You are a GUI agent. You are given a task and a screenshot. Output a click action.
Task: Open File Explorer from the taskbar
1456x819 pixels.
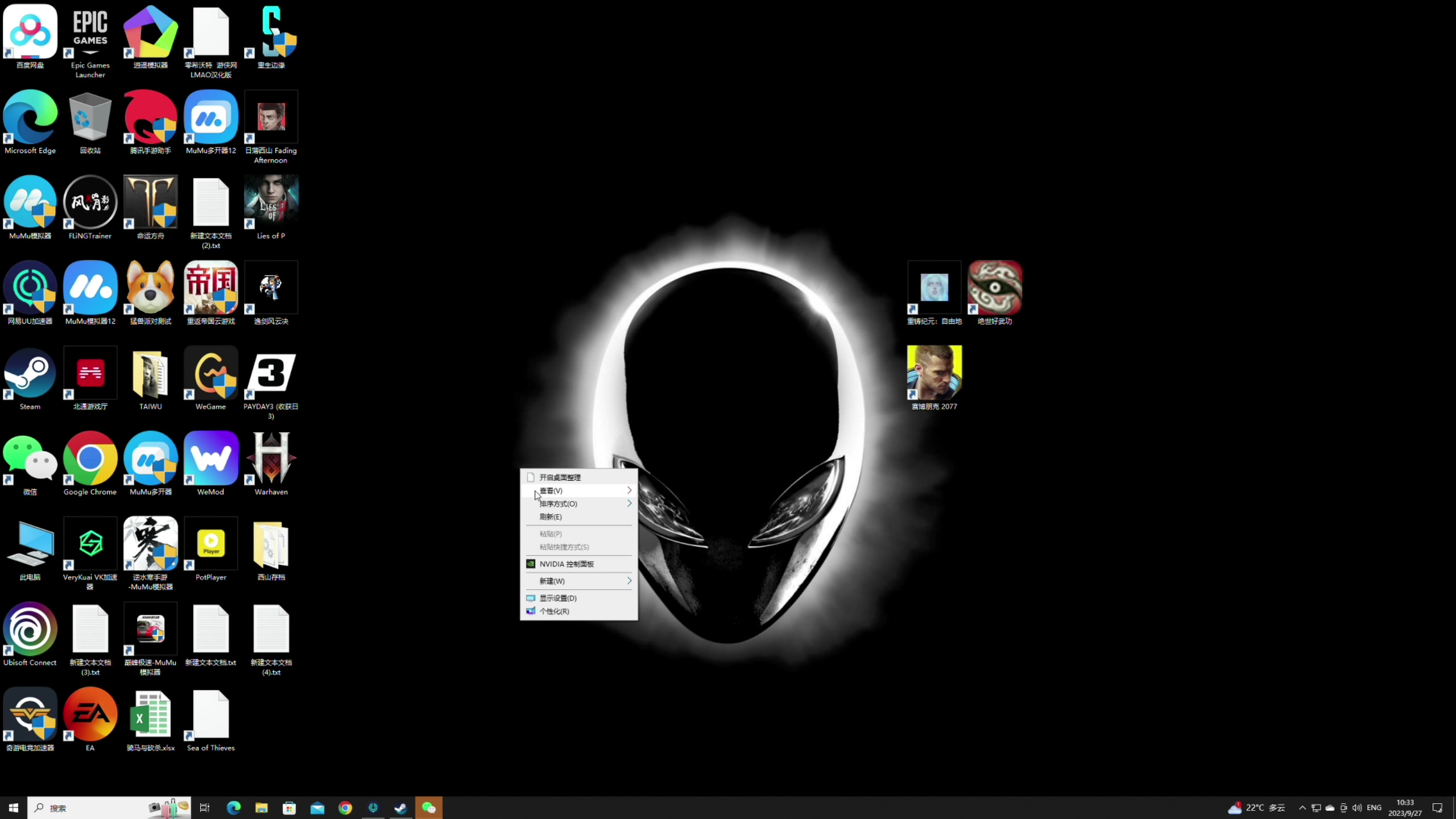tap(261, 808)
